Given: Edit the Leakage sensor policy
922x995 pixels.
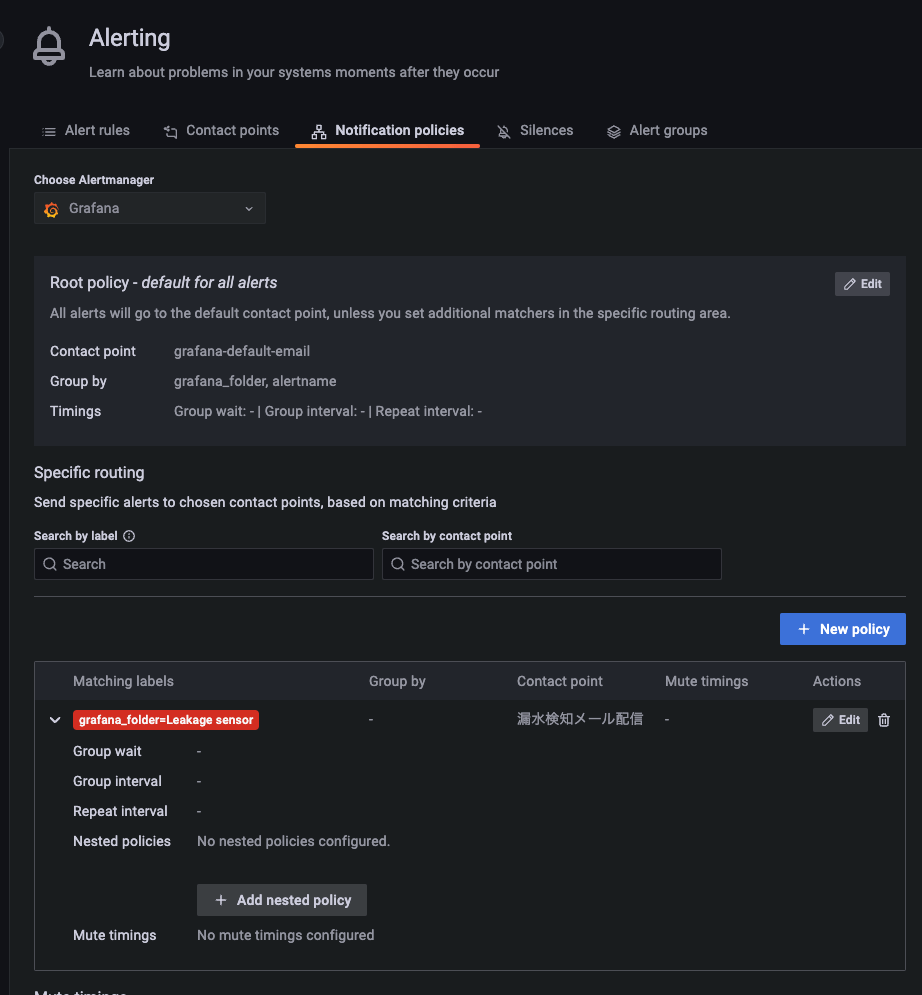Looking at the screenshot, I should click(840, 720).
